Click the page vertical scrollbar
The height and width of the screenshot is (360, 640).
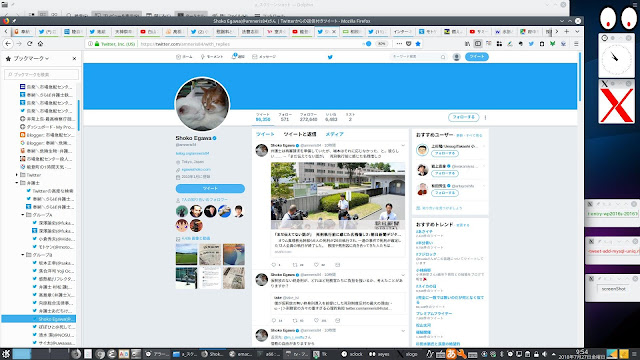[x=580, y=78]
